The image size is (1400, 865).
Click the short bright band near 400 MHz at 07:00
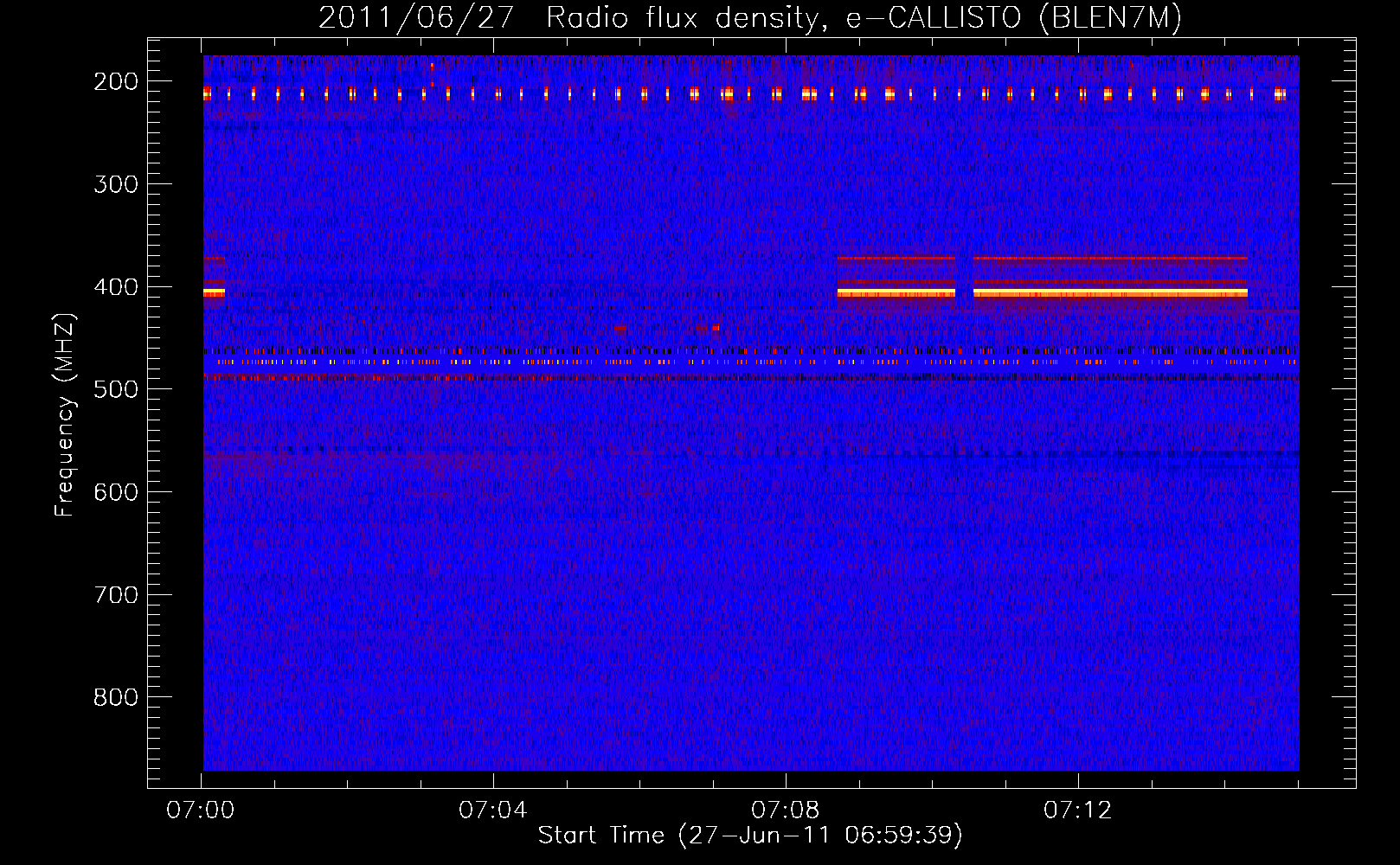[x=214, y=293]
